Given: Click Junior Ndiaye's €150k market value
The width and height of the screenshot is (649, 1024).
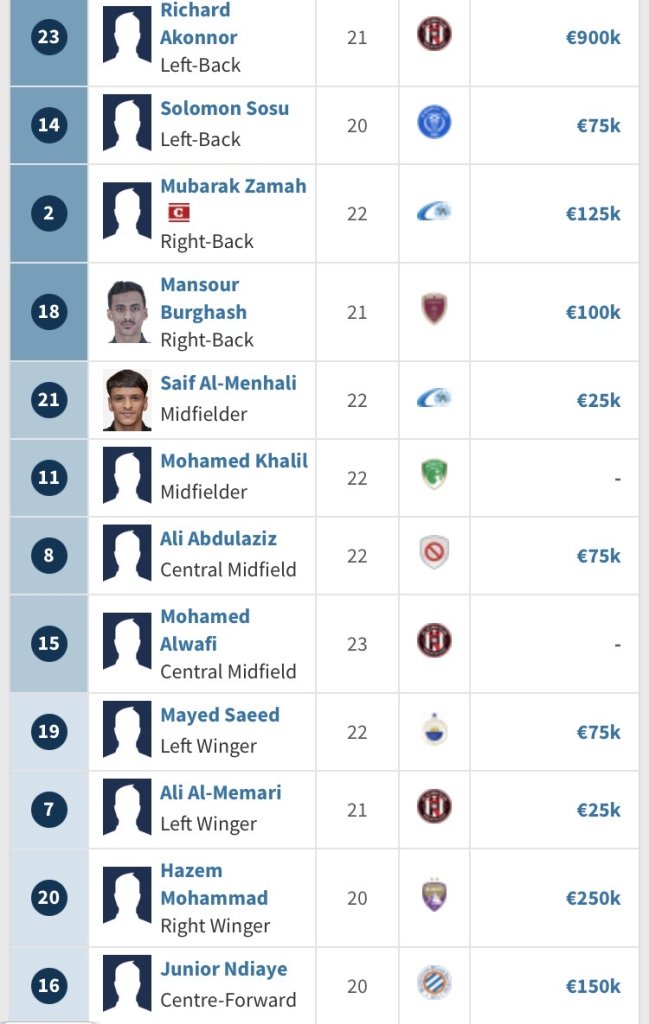Looking at the screenshot, I should point(593,986).
